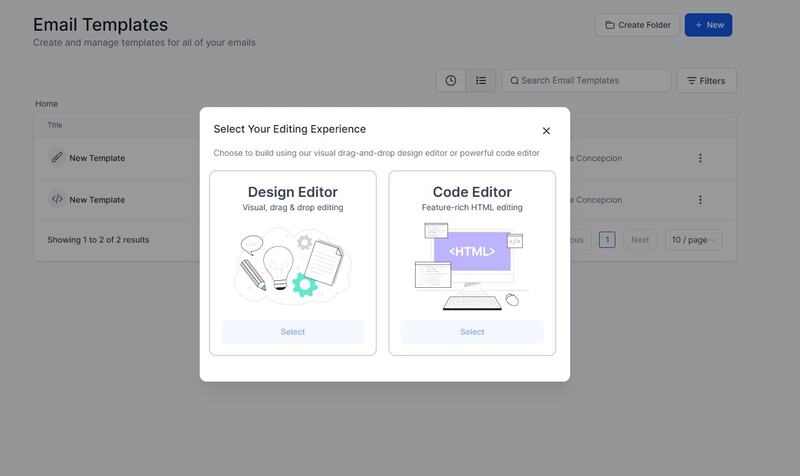The height and width of the screenshot is (476, 800).
Task: Focus the Search Email Templates field
Action: (586, 81)
